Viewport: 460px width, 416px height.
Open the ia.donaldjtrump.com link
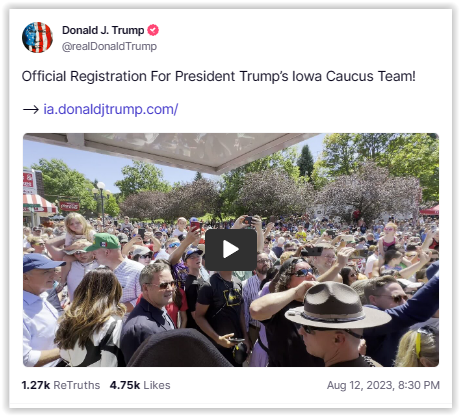111,109
